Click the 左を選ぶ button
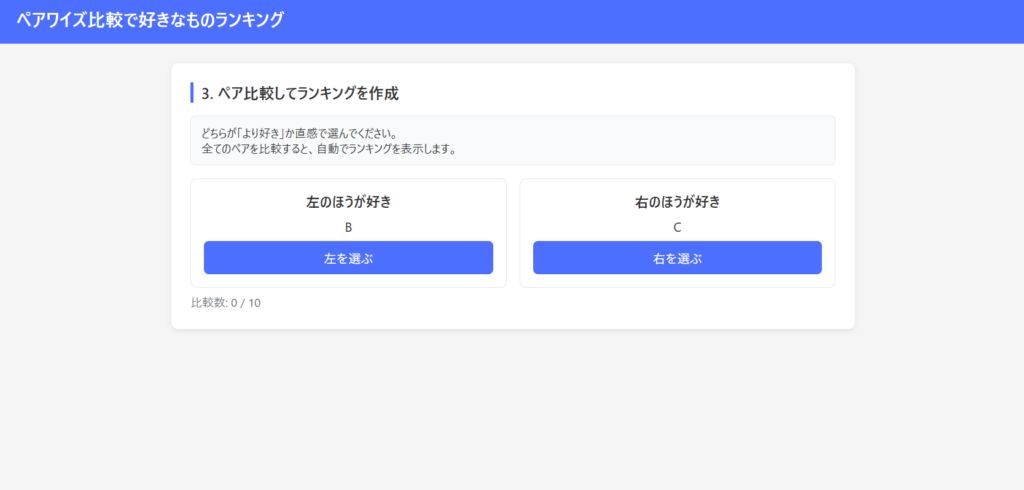 coord(348,258)
